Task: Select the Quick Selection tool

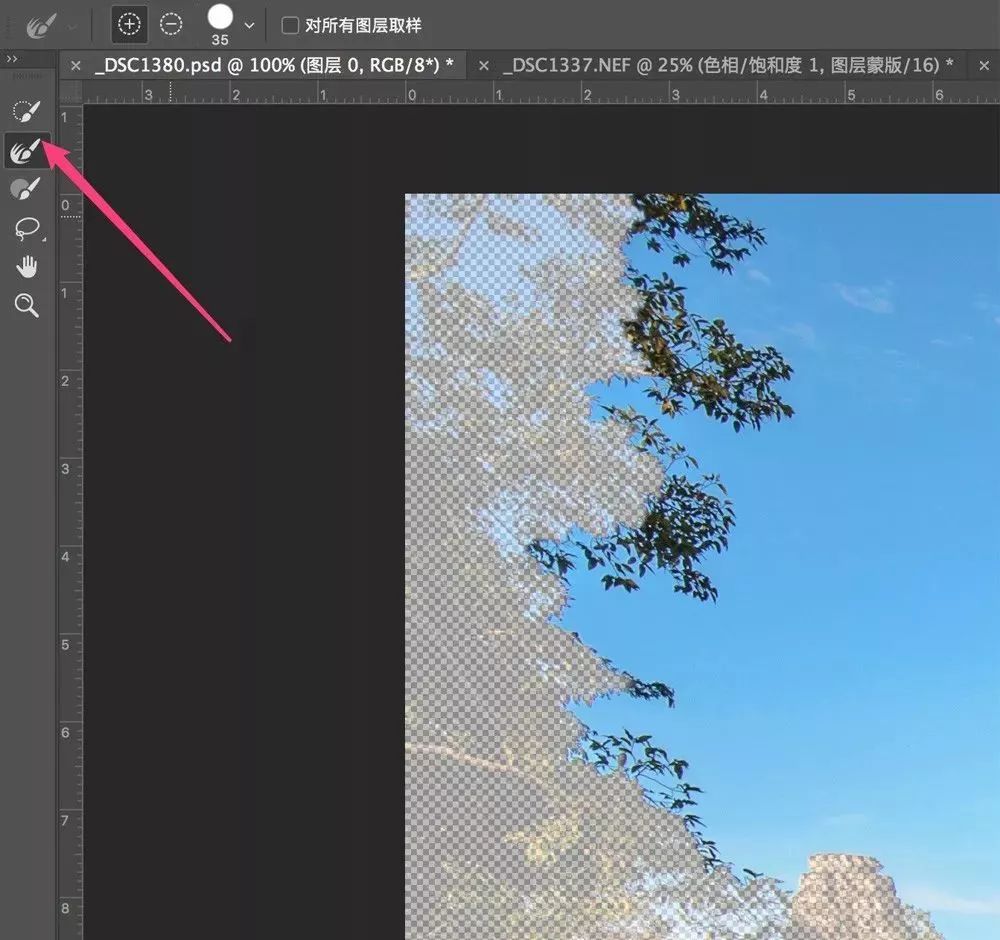Action: click(27, 110)
